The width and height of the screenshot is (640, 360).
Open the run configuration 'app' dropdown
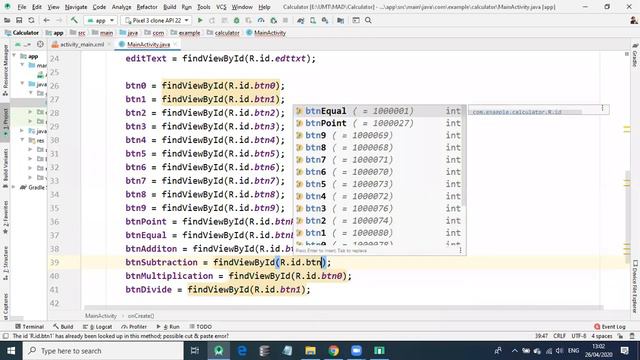pyautogui.click(x=100, y=20)
